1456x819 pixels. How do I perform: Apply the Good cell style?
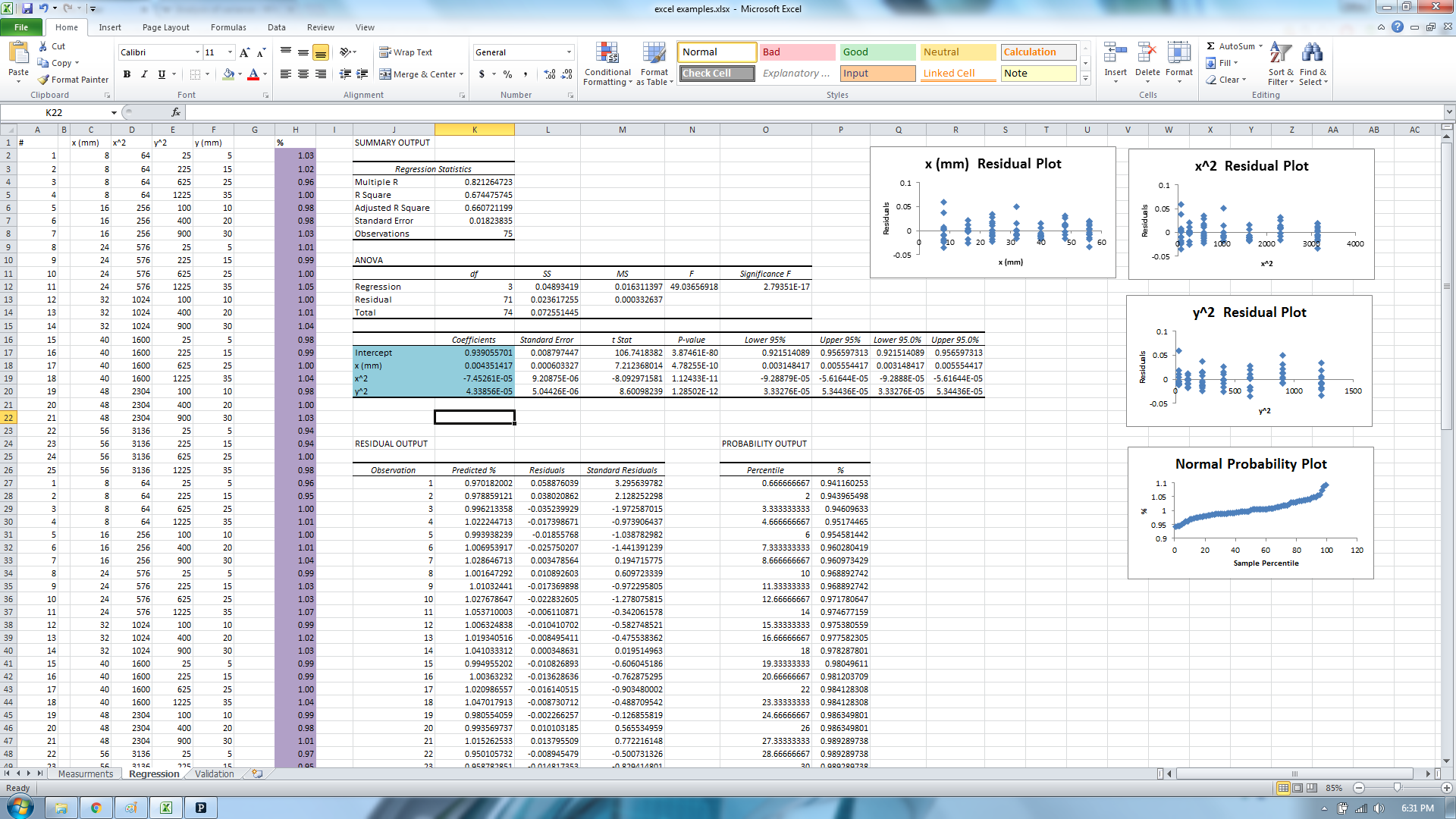click(877, 52)
